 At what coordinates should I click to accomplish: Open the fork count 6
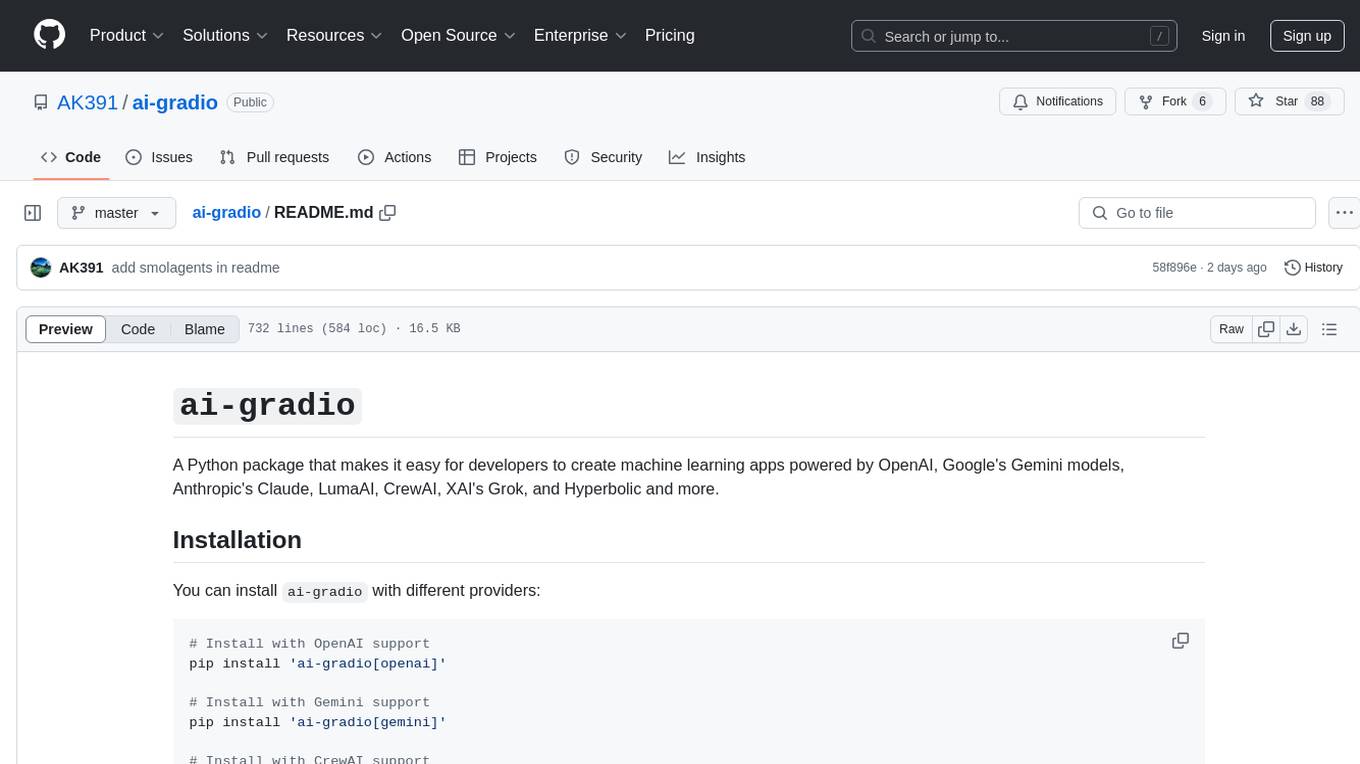tap(1202, 101)
